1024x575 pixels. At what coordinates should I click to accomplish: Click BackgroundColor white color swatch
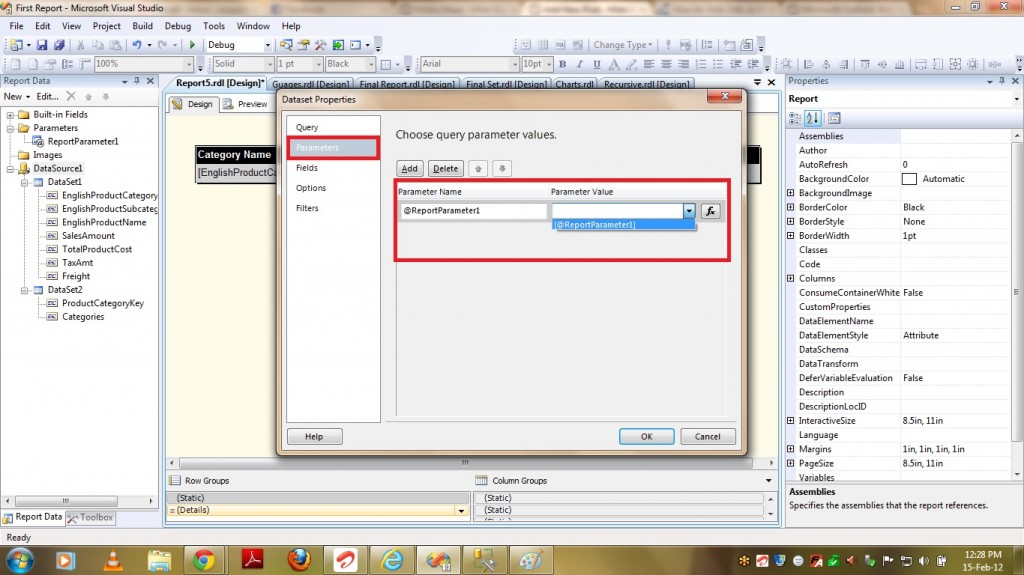point(909,179)
